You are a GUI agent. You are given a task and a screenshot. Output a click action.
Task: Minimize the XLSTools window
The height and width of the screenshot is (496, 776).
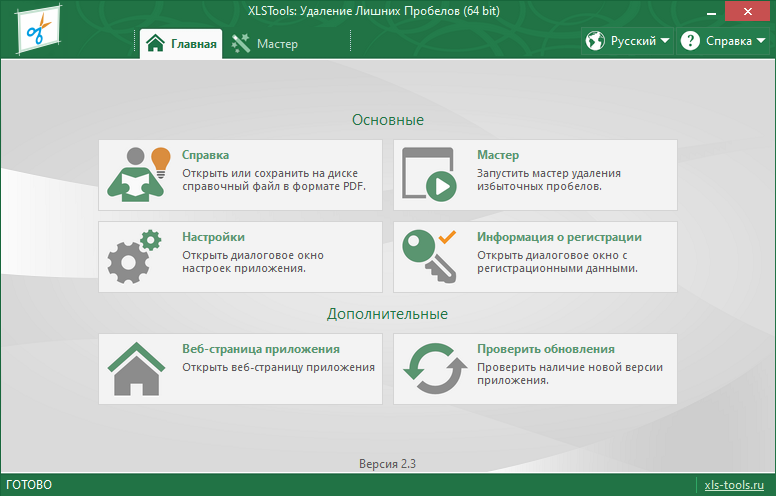click(712, 12)
